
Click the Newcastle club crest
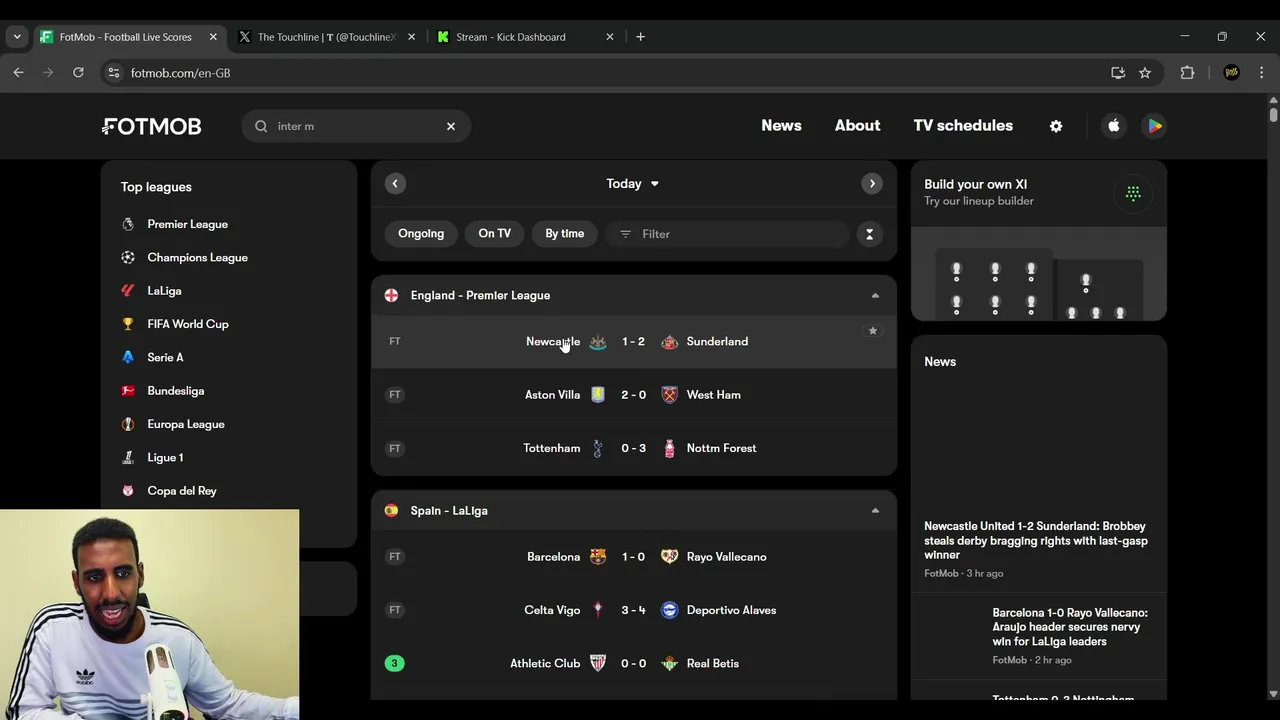click(x=598, y=342)
